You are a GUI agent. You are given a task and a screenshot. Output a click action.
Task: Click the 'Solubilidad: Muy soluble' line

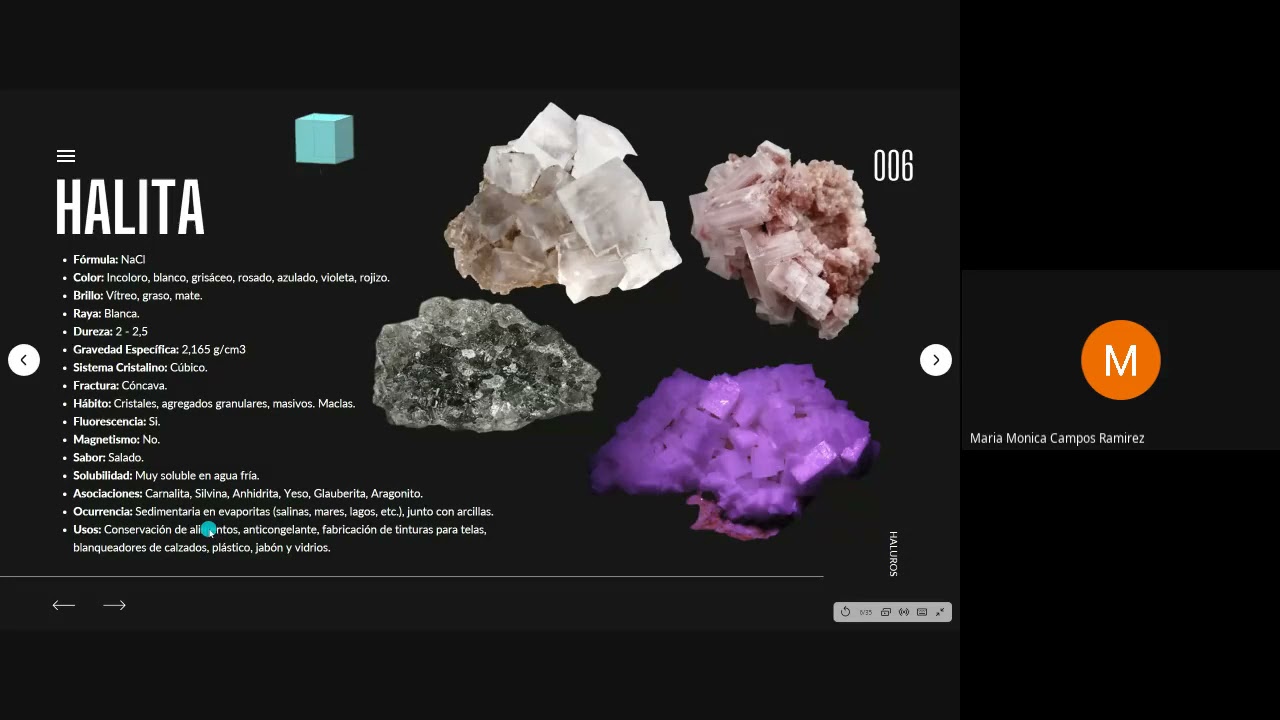click(x=166, y=475)
